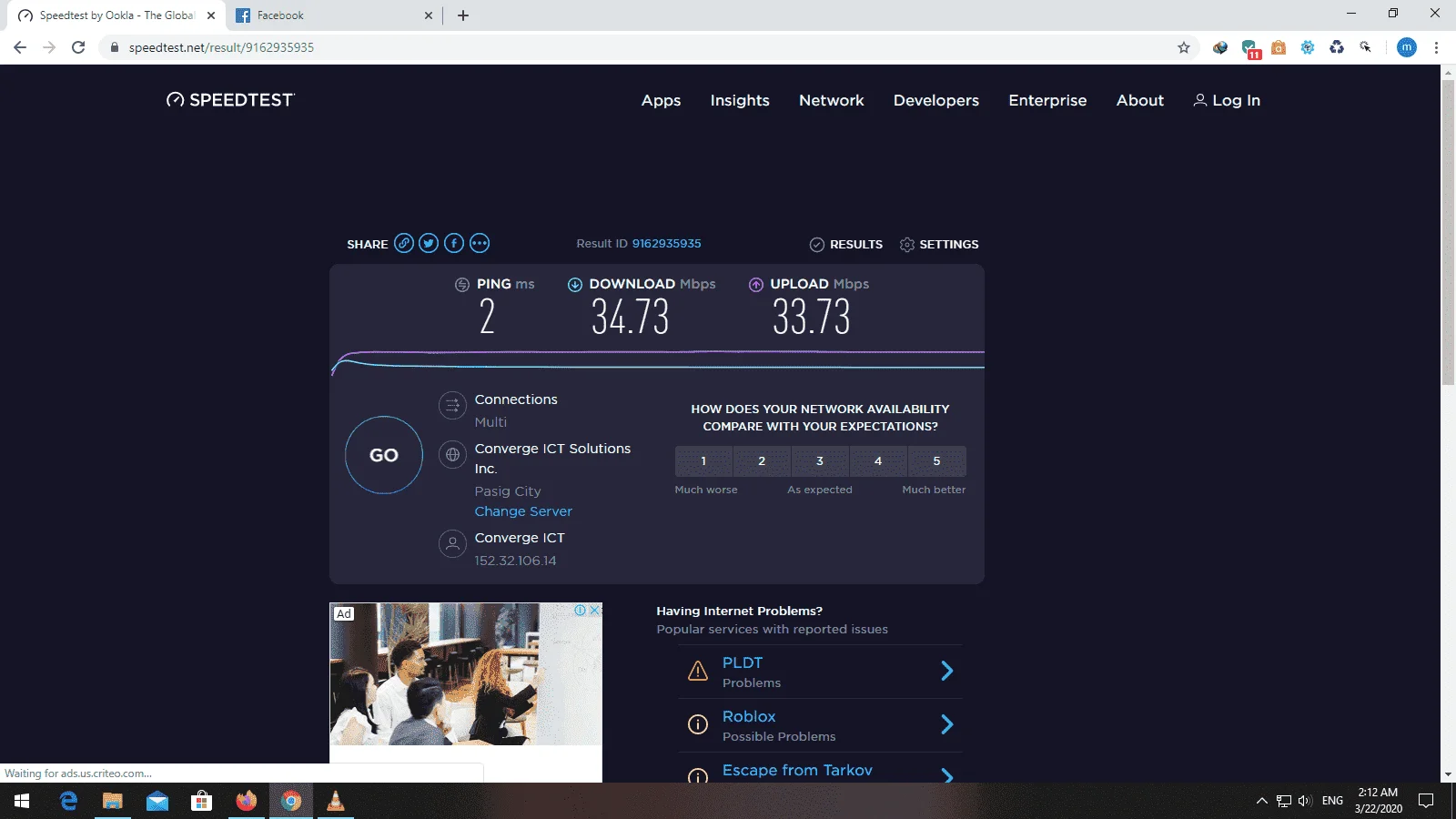This screenshot has height=819, width=1456.
Task: Click Roblox info circle icon
Action: point(698,724)
